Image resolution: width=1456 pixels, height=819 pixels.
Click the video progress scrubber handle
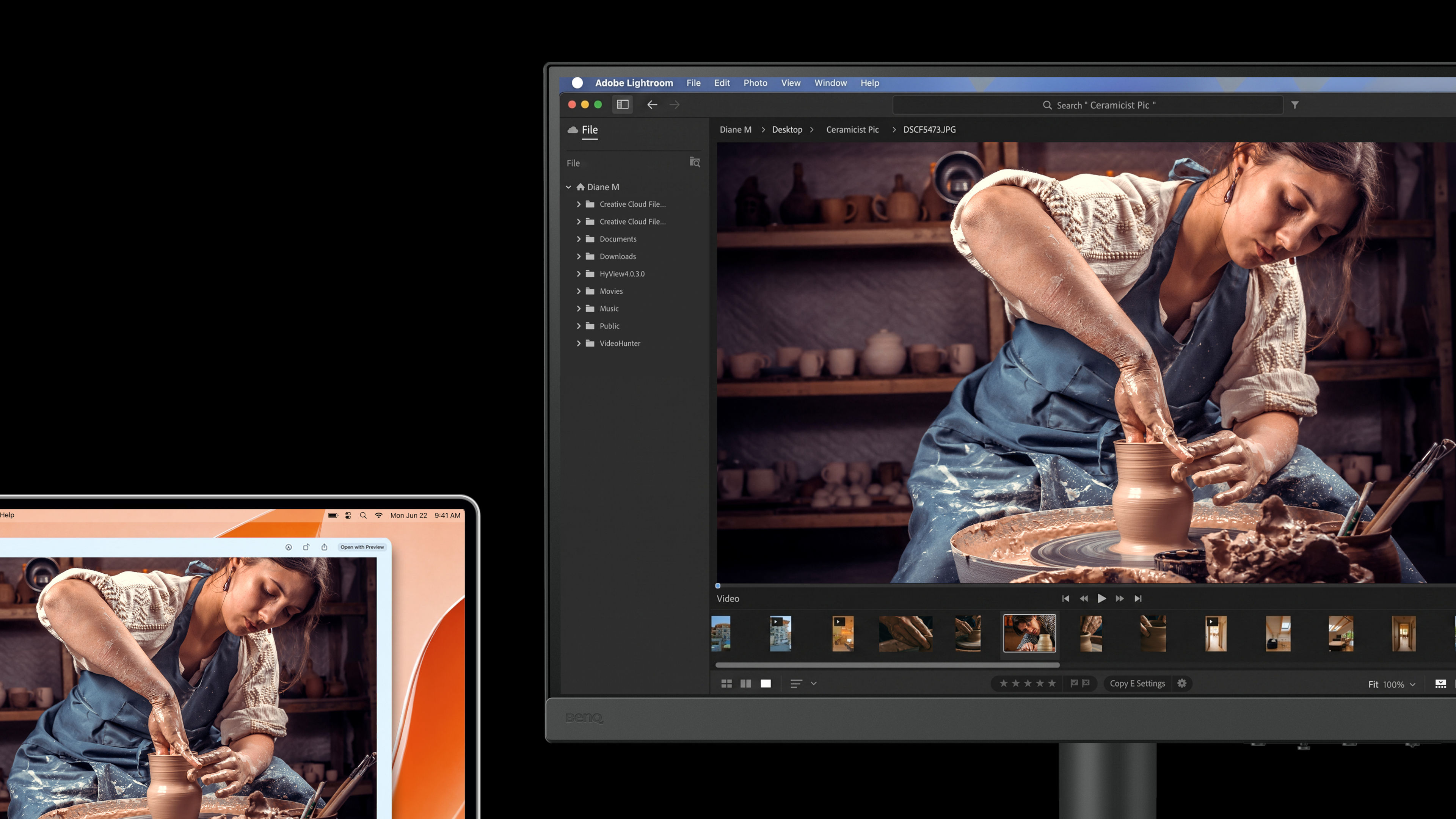tap(718, 586)
